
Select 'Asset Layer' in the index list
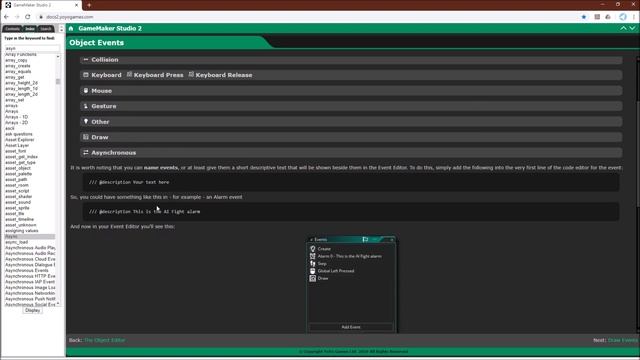(17, 145)
